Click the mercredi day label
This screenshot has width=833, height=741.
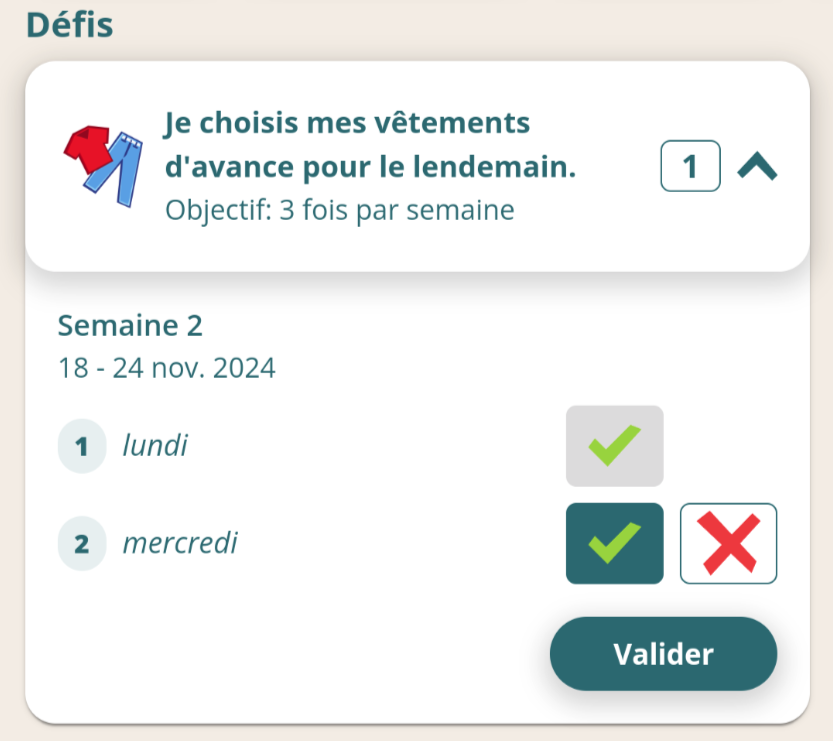(180, 543)
